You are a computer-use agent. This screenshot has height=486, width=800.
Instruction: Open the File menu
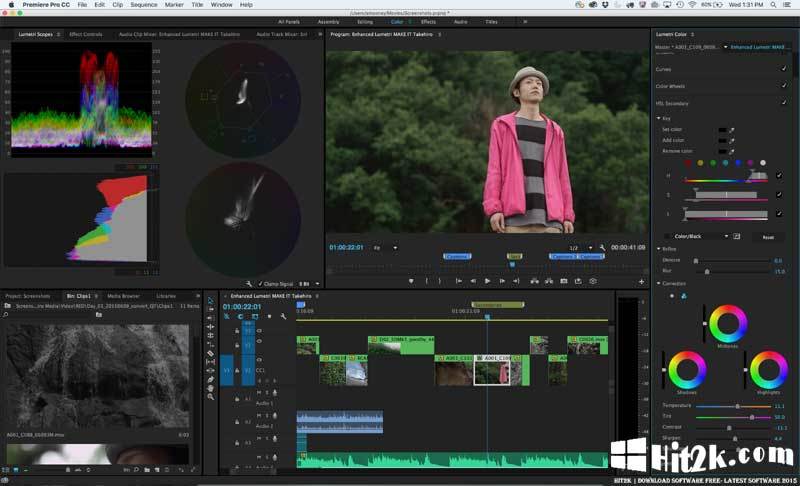pyautogui.click(x=82, y=5)
